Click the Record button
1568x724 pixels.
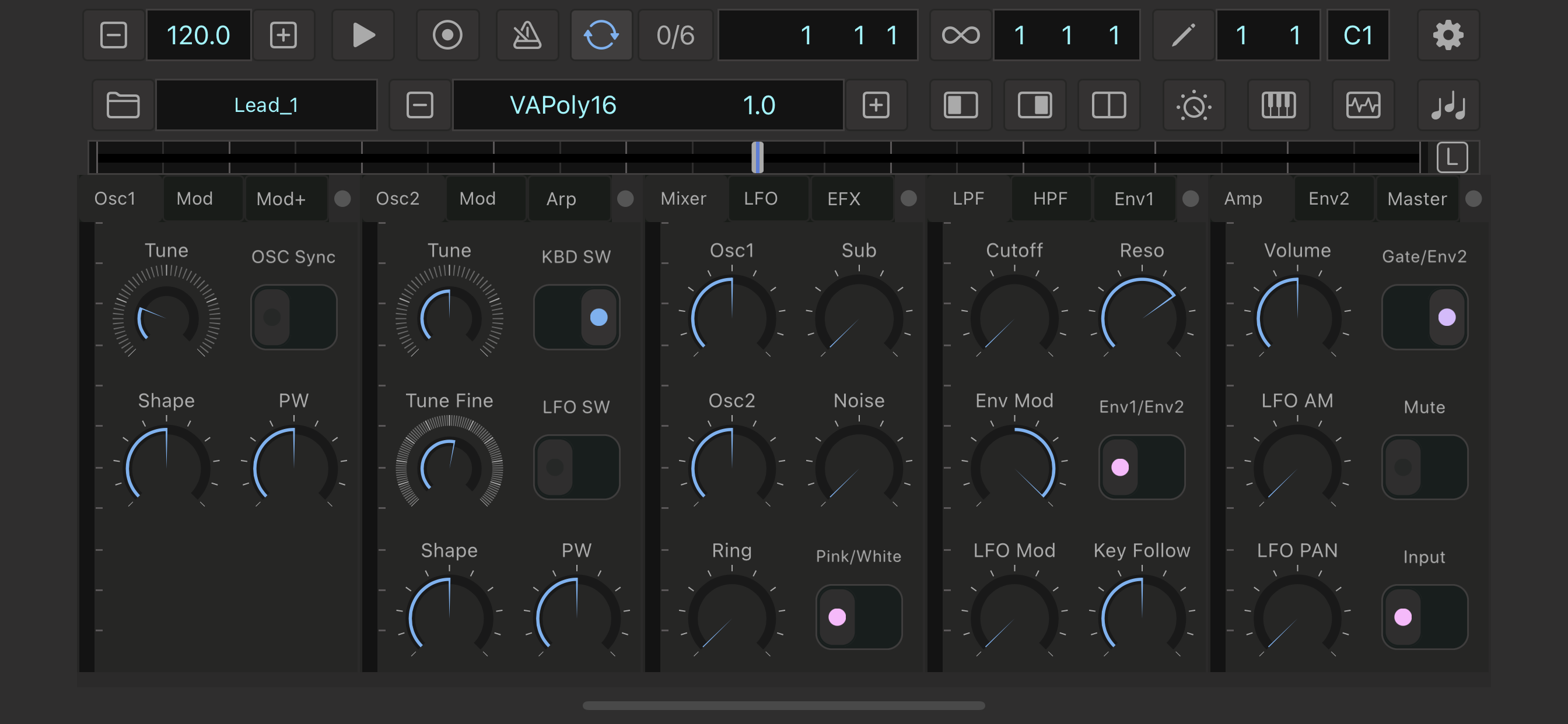point(447,34)
